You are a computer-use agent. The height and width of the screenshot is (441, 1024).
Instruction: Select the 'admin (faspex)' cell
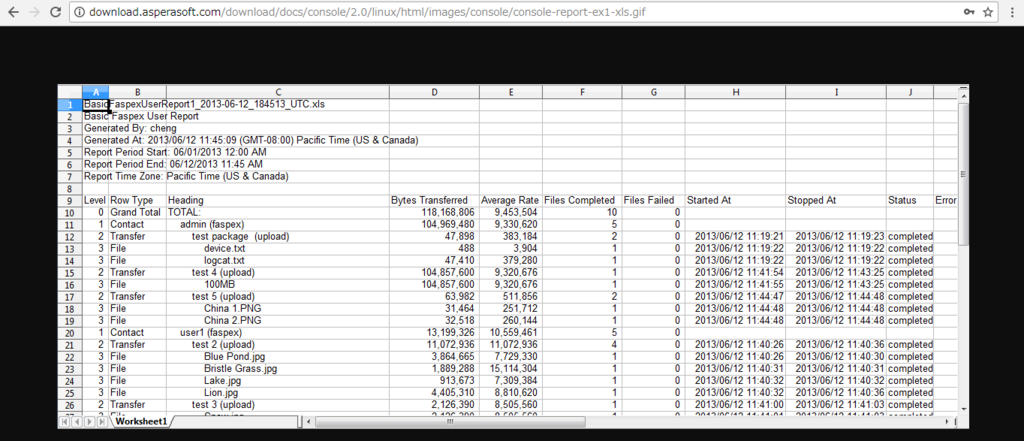click(x=278, y=224)
